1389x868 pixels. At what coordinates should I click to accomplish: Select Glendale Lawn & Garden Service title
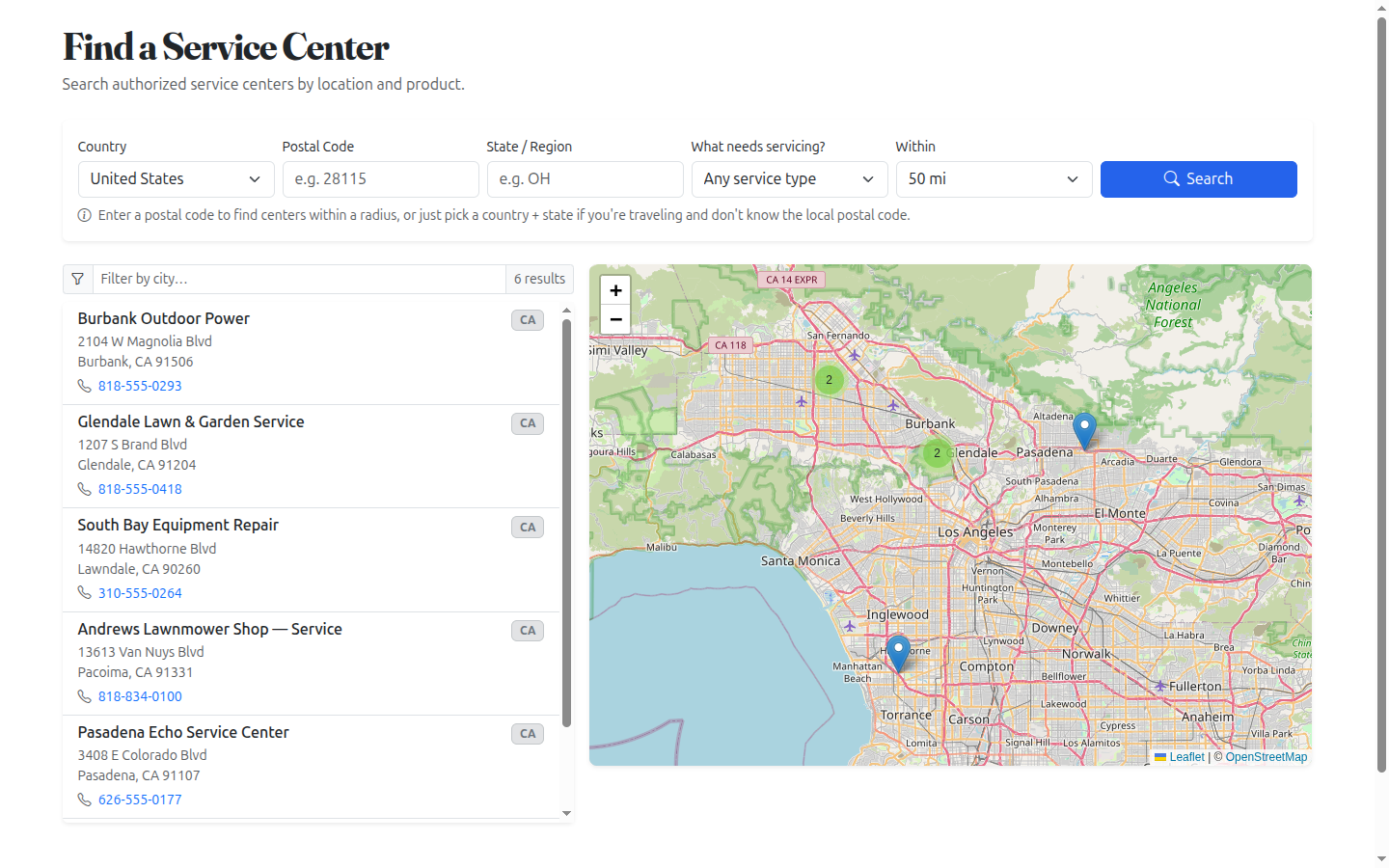(x=191, y=421)
